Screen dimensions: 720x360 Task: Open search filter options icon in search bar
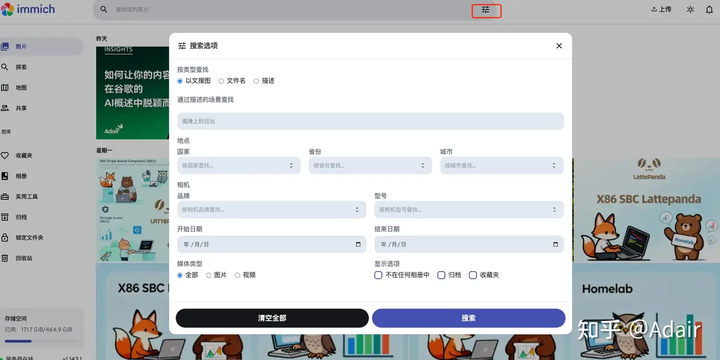click(485, 10)
